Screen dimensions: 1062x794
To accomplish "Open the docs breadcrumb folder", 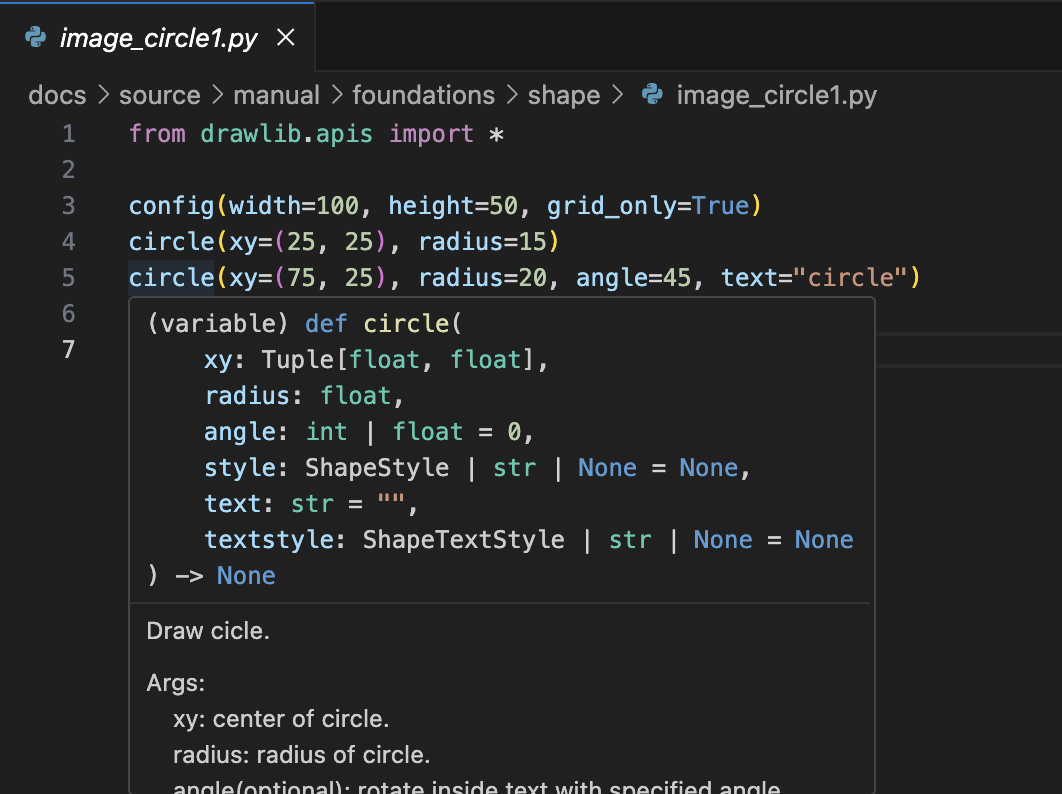I will (57, 95).
